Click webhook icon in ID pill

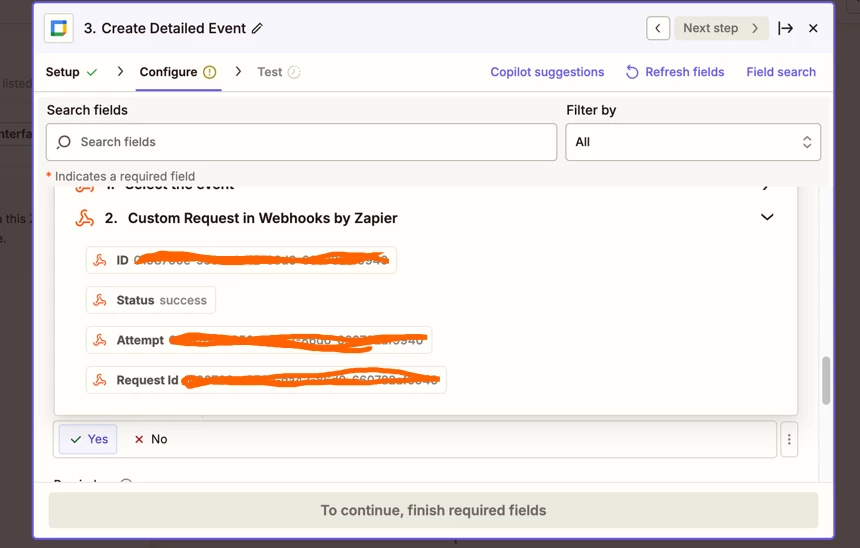pyautogui.click(x=100, y=260)
